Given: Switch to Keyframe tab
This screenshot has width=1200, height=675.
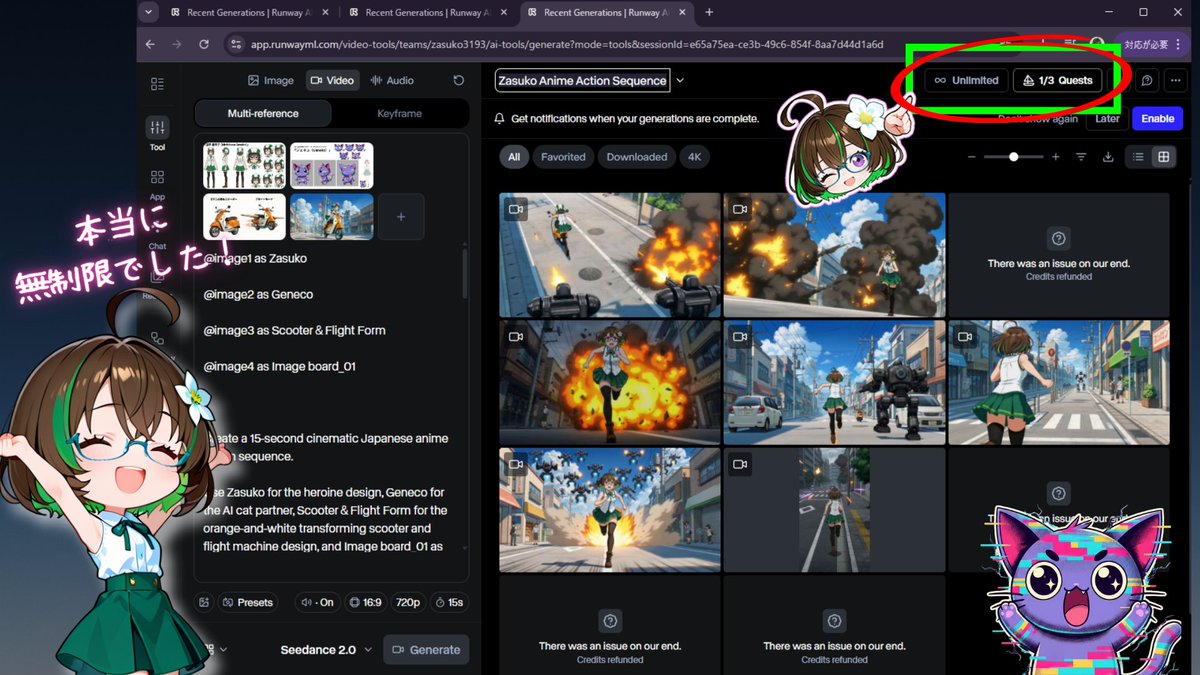Looking at the screenshot, I should coord(400,113).
